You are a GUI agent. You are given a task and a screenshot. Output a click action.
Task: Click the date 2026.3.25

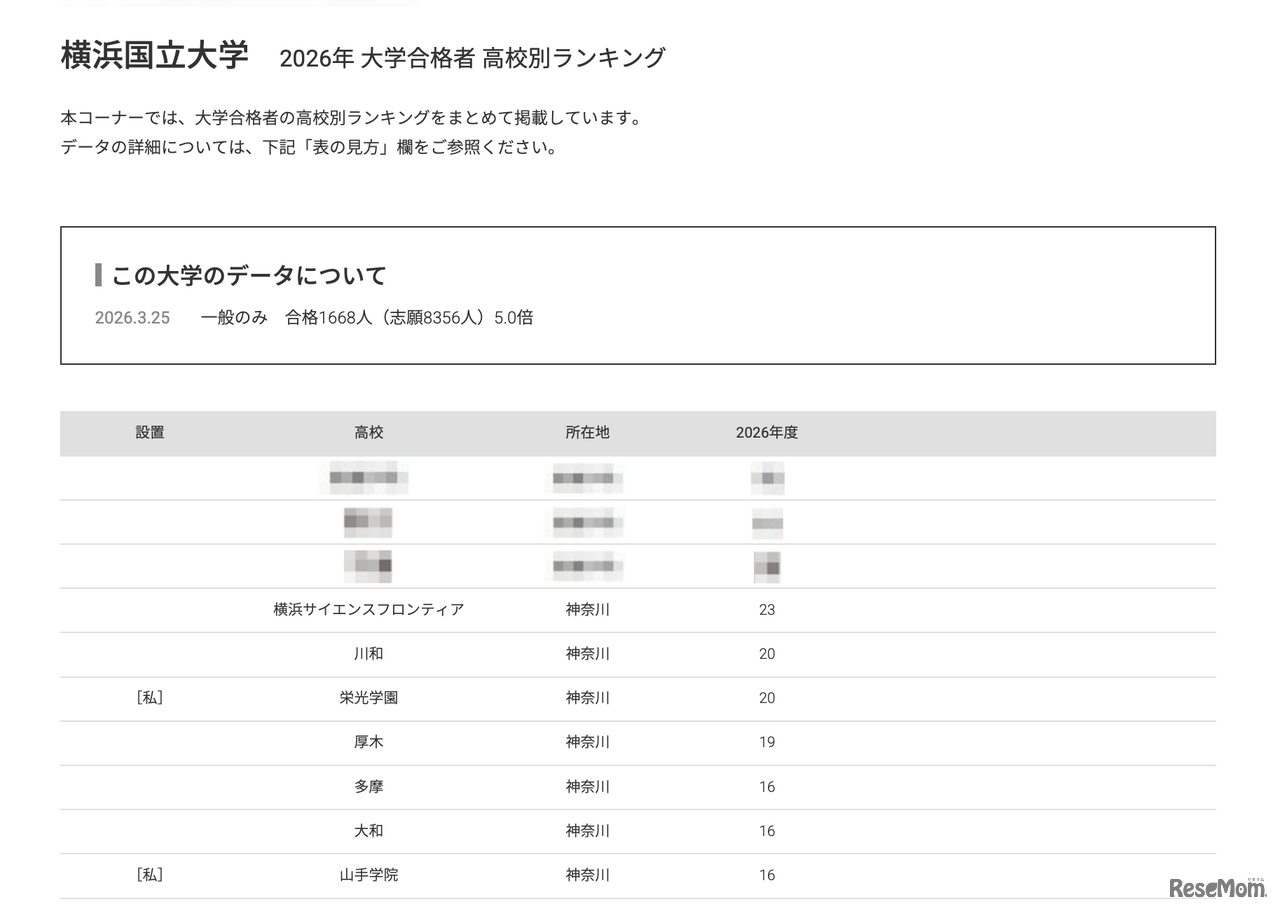point(132,318)
